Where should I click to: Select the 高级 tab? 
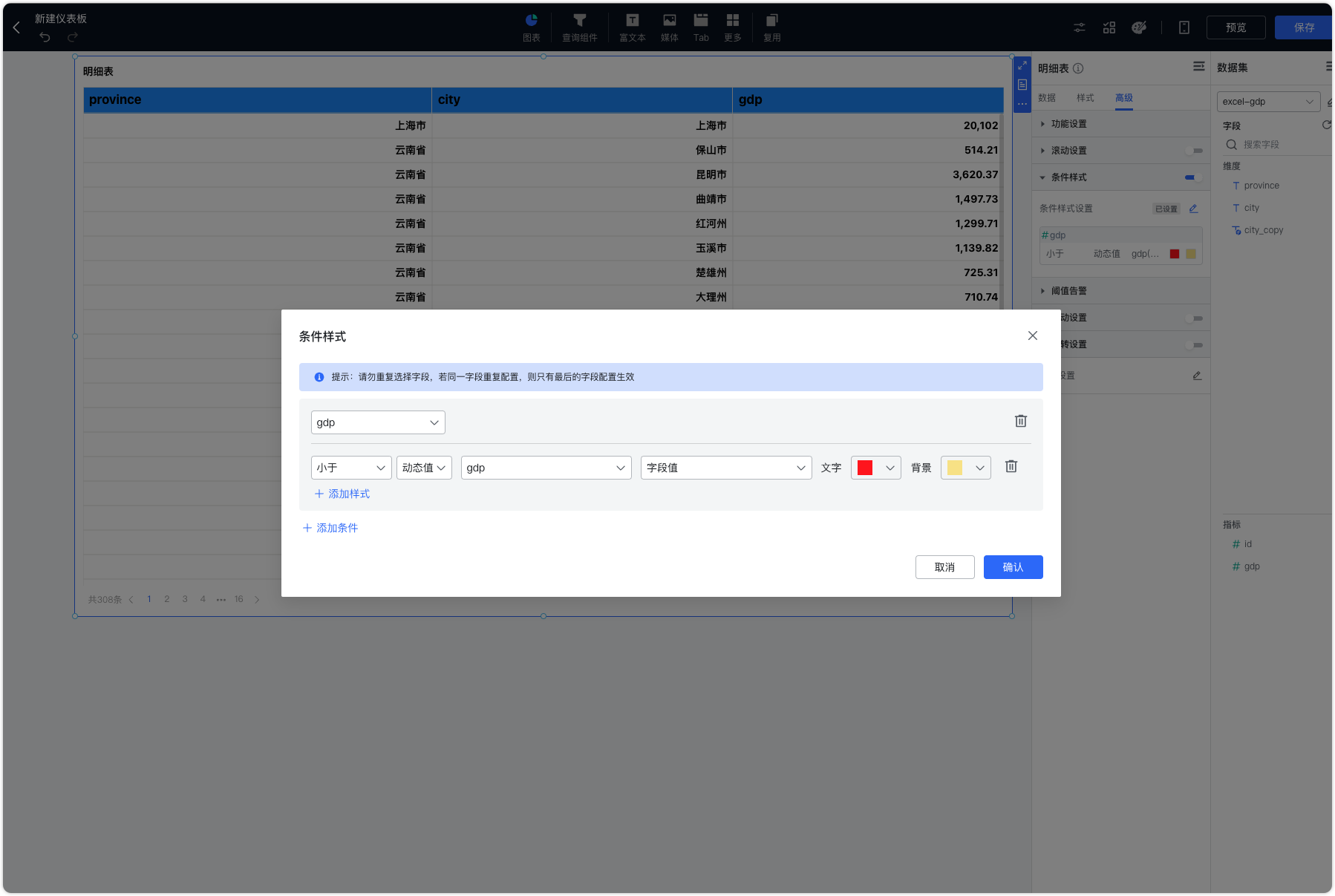(1124, 98)
